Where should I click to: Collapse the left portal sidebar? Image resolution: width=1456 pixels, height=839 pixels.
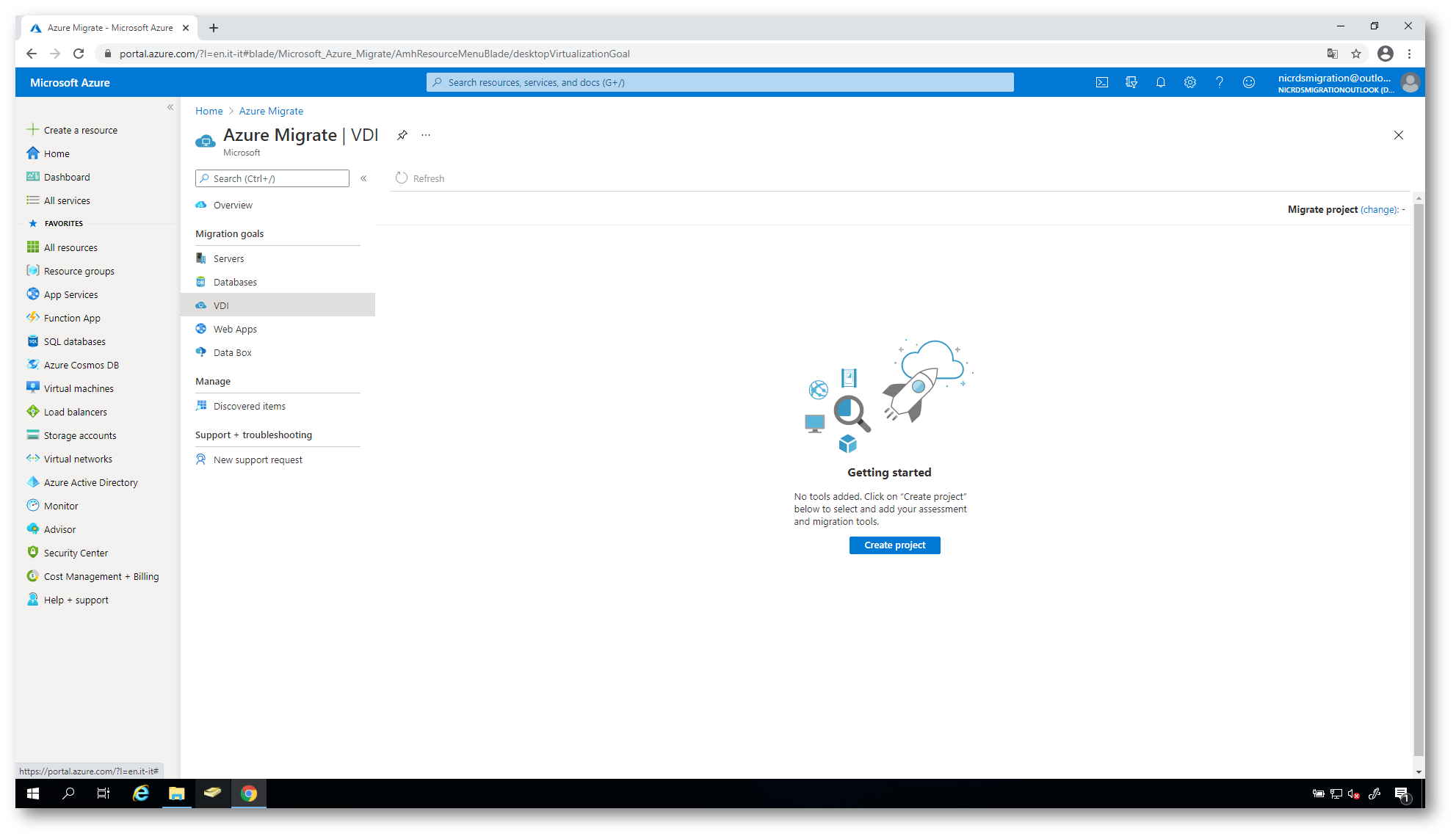(x=170, y=107)
